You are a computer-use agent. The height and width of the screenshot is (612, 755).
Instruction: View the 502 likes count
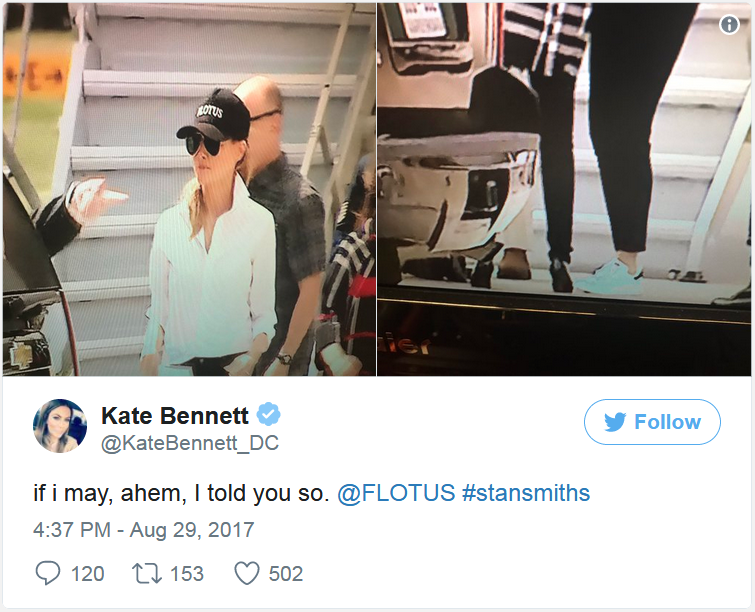pyautogui.click(x=286, y=573)
